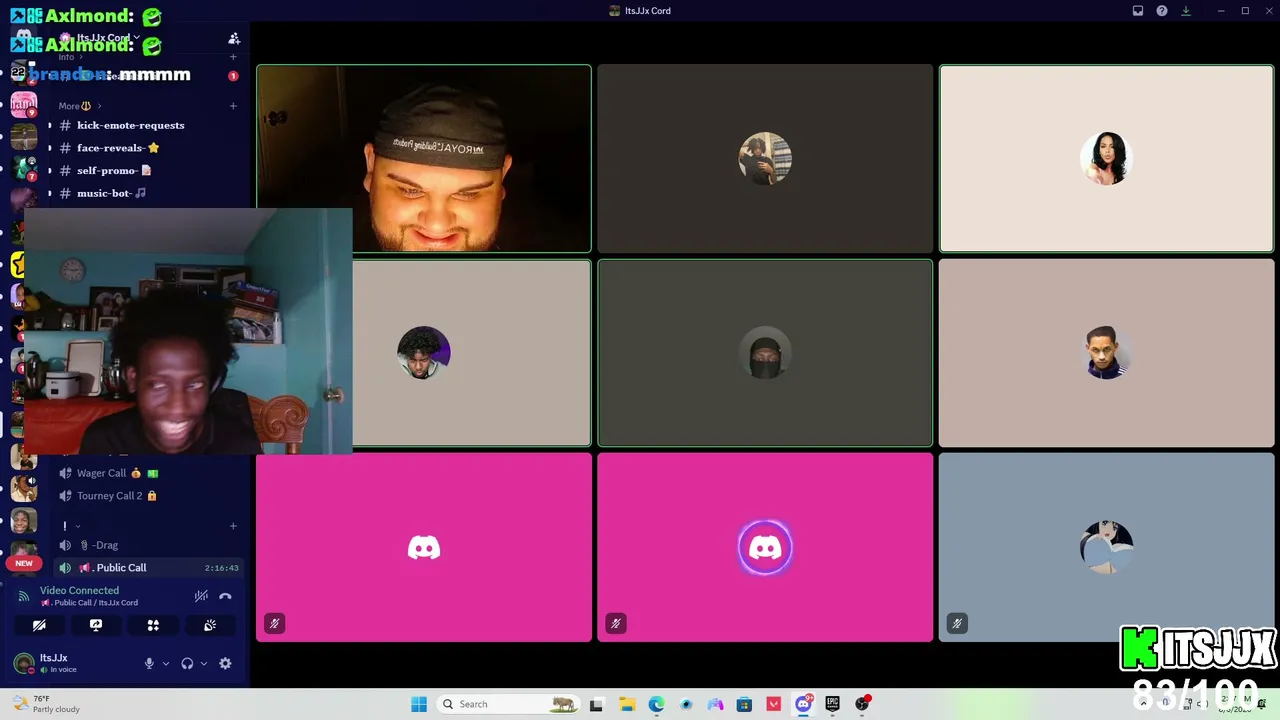This screenshot has height=720, width=1280.
Task: Open the weather widget on taskbar
Action: click(x=46, y=704)
